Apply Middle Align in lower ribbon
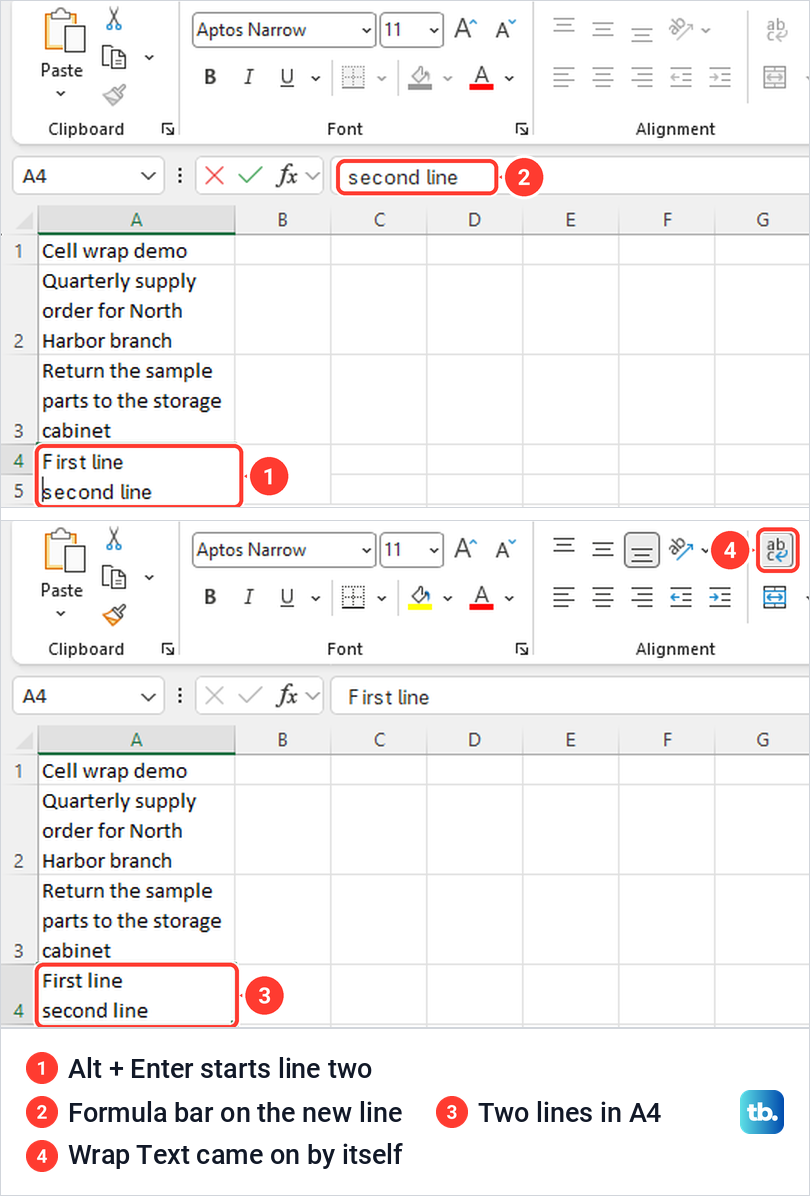Screen dimensions: 810x1196 pyautogui.click(x=603, y=549)
